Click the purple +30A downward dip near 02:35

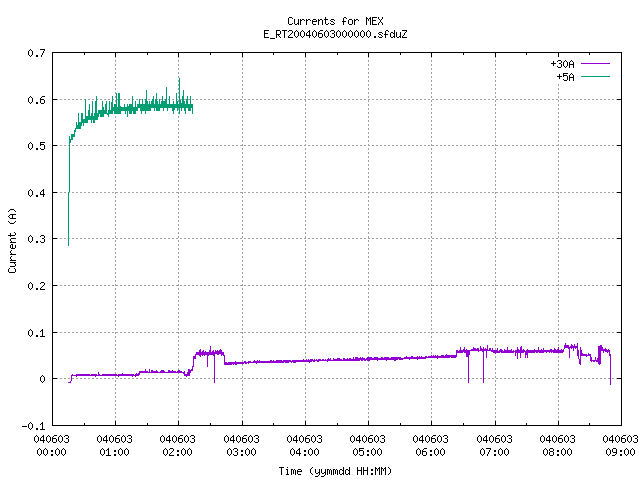click(x=214, y=369)
